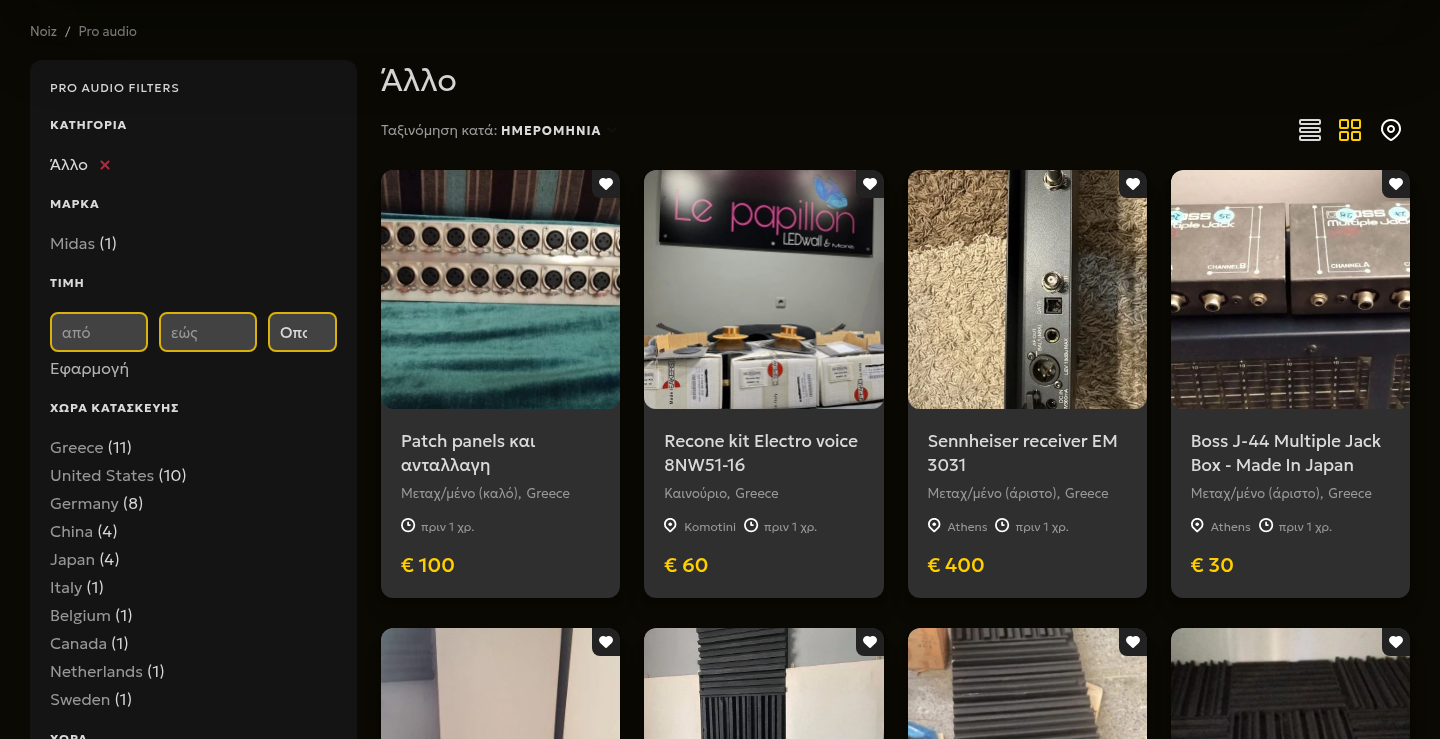
Task: Open the Sennheiser receiver EM 3031 title
Action: coord(1023,453)
